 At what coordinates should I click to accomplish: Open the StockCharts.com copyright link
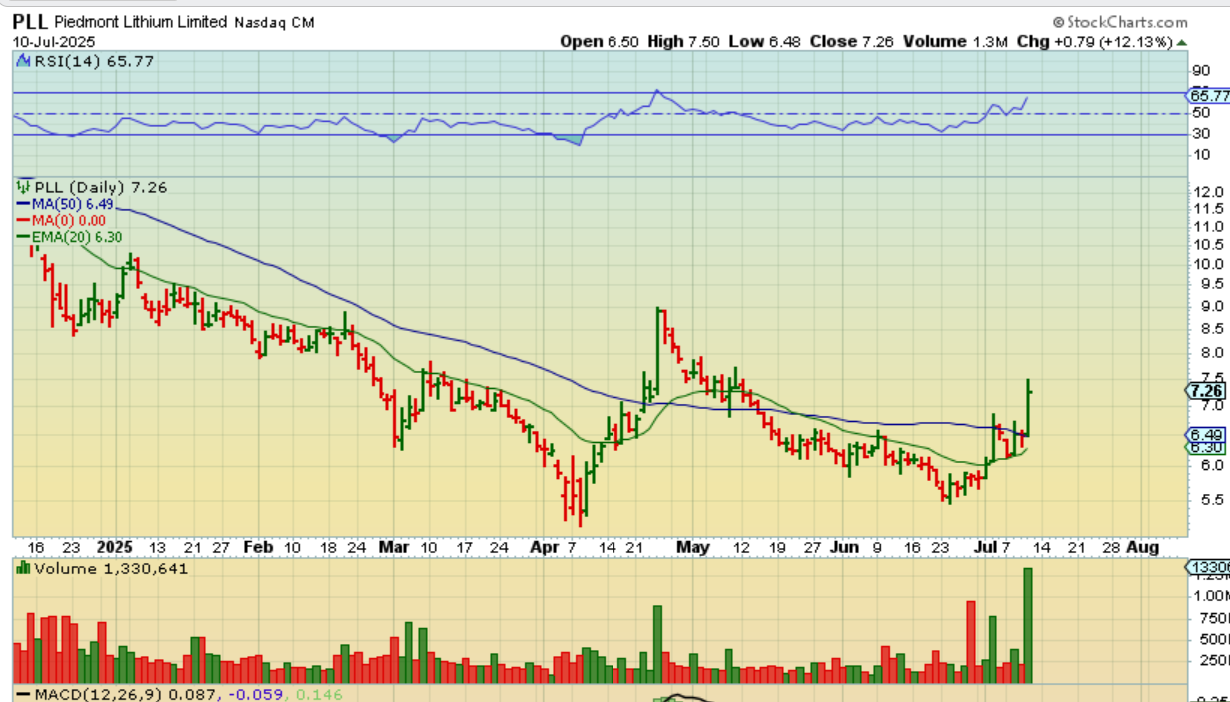tap(1120, 21)
